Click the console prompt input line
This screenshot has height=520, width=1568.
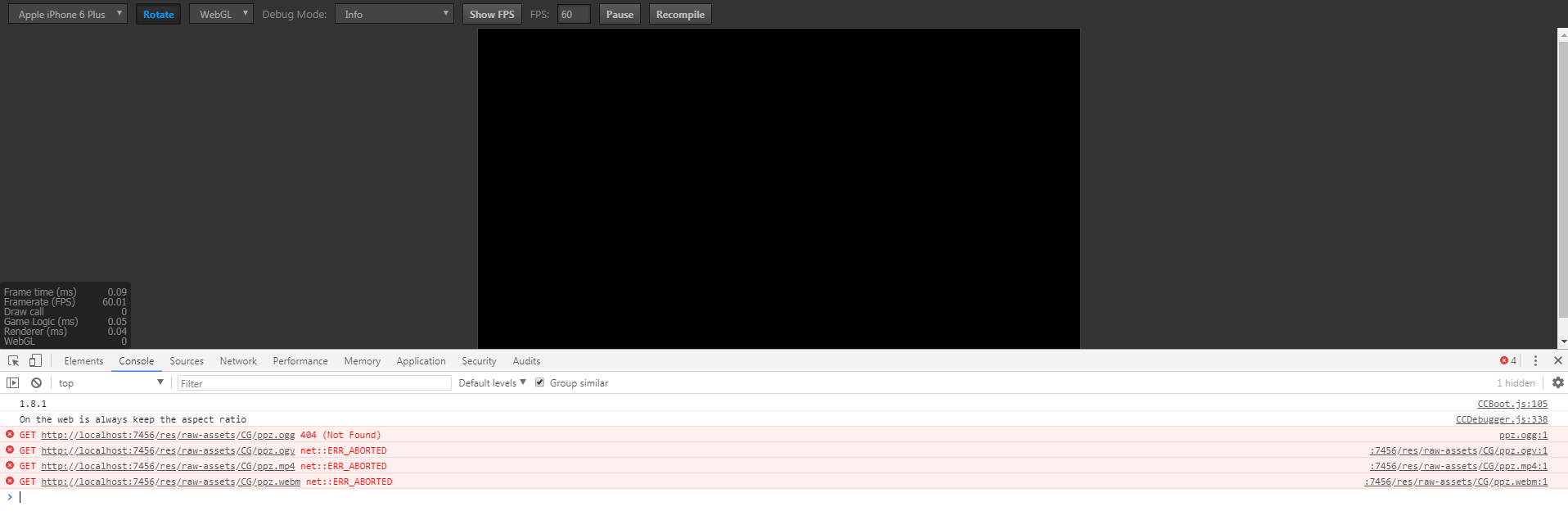pyautogui.click(x=786, y=497)
